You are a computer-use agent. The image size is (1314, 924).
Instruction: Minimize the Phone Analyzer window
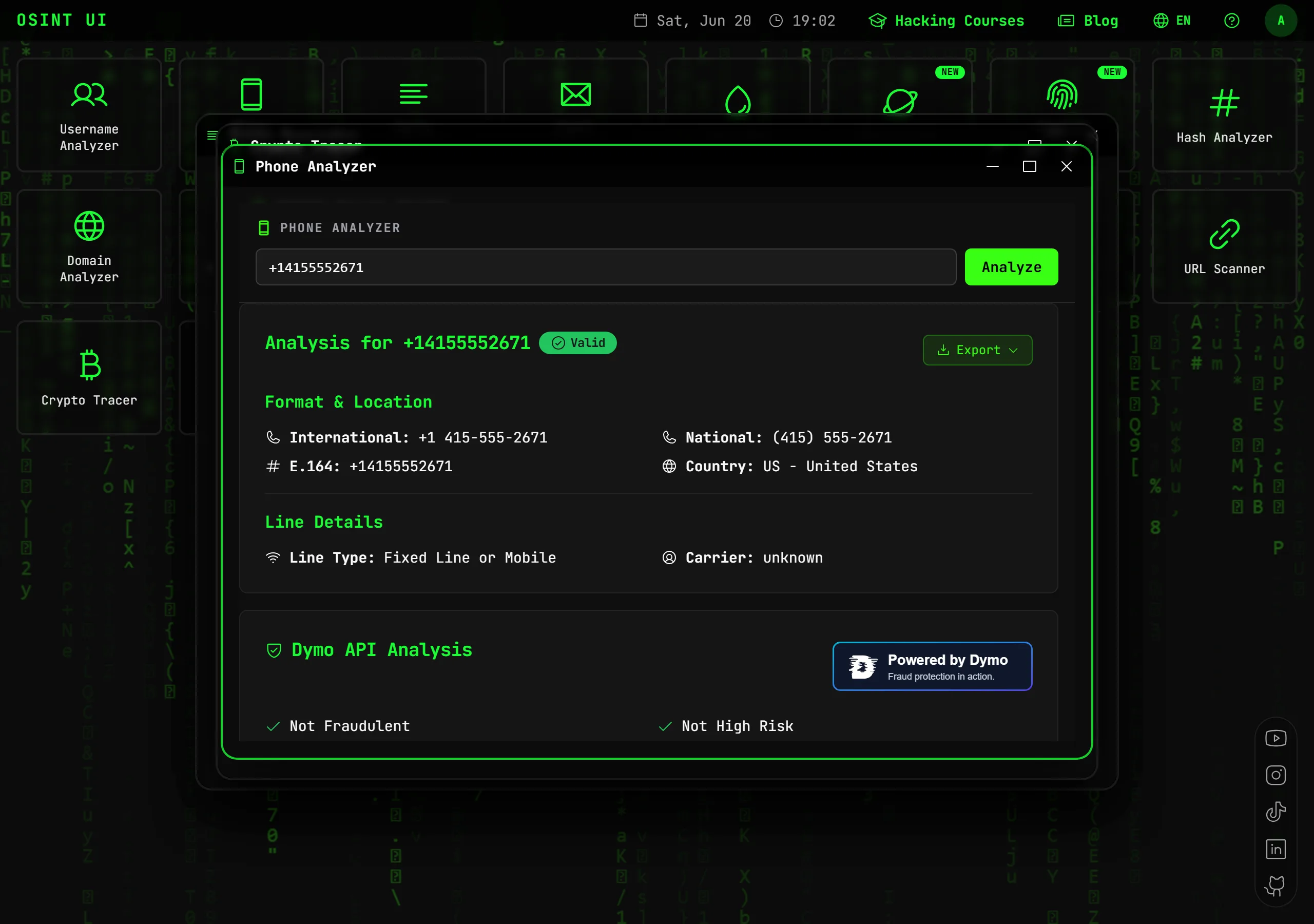tap(992, 167)
